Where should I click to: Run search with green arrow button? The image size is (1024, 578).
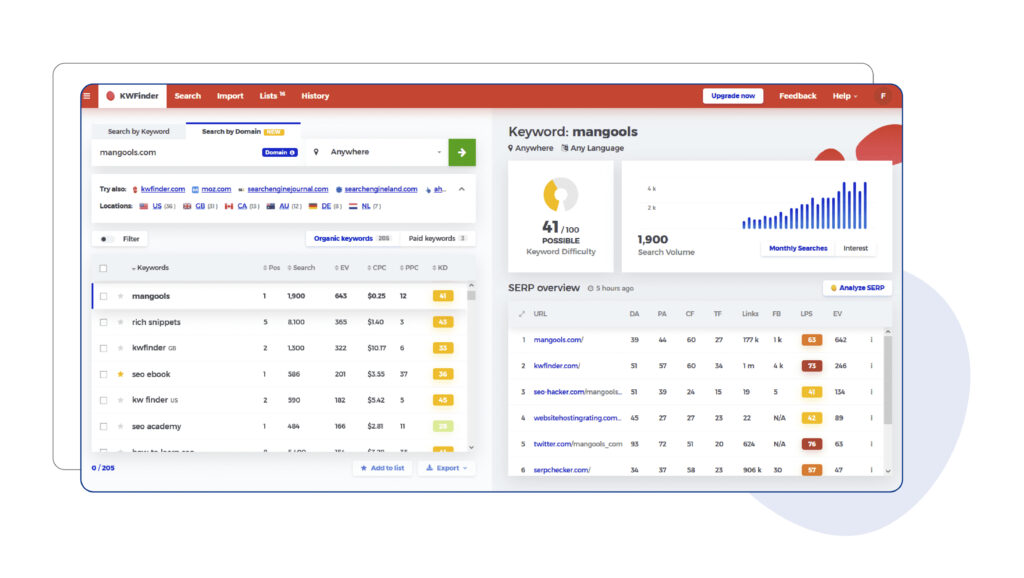(x=462, y=152)
